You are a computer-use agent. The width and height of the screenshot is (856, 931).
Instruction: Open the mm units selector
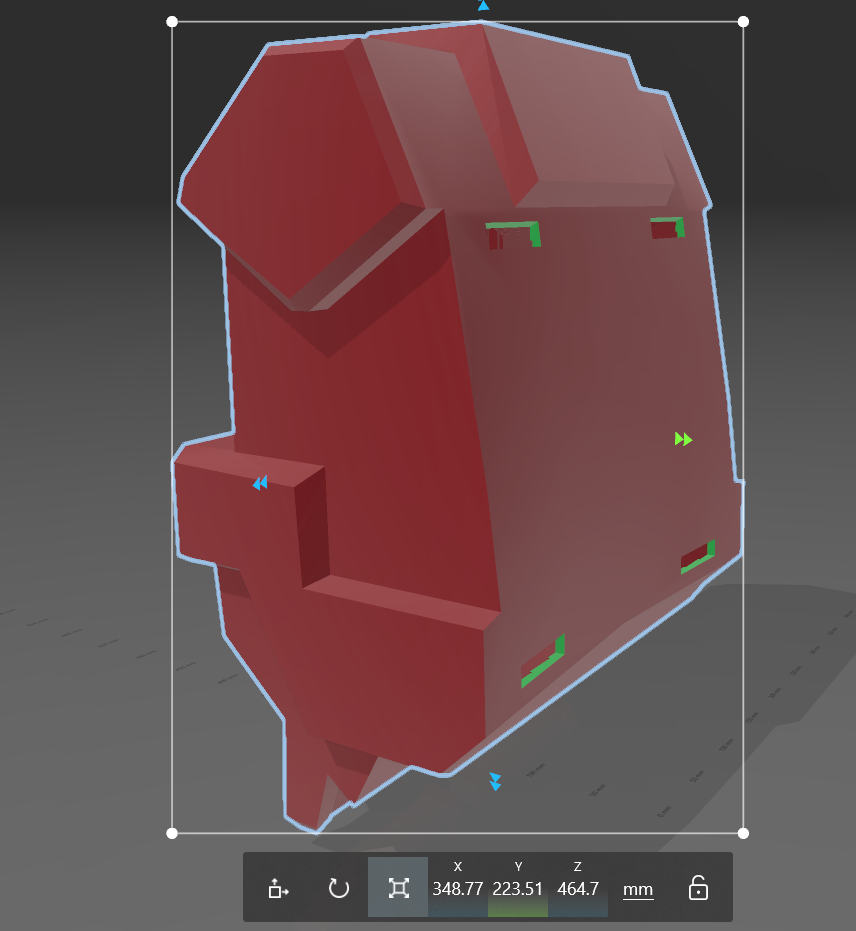point(638,889)
